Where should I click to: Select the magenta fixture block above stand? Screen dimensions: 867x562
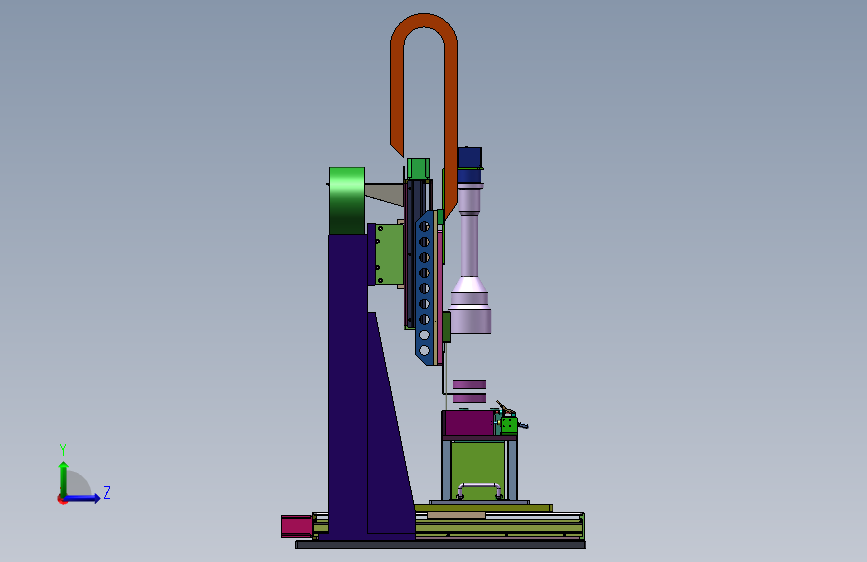point(468,423)
